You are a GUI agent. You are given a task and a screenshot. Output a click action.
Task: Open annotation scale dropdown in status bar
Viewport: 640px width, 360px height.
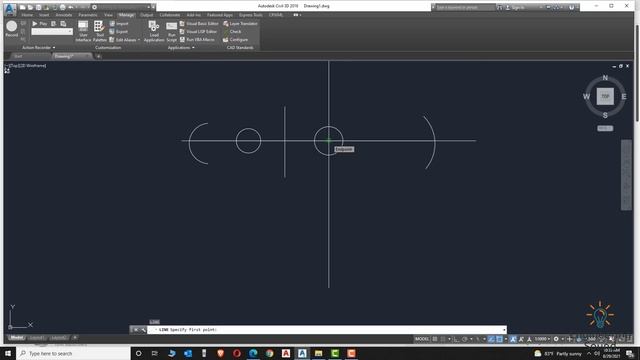pyautogui.click(x=542, y=339)
